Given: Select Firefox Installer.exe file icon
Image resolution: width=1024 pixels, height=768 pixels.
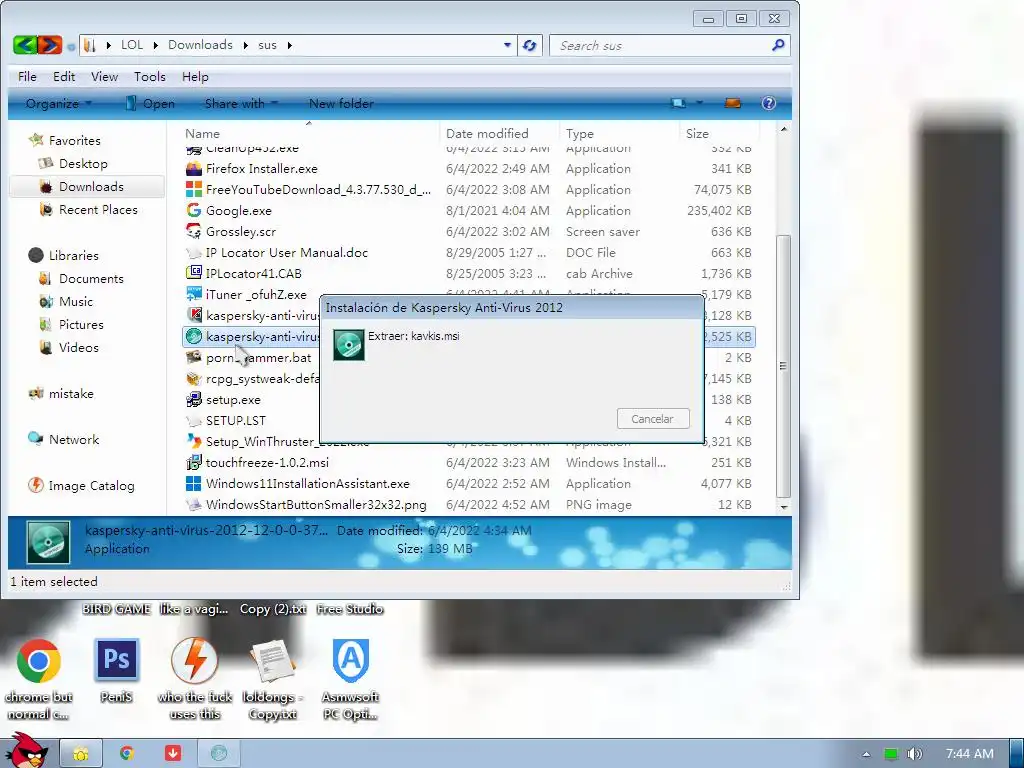Looking at the screenshot, I should click(x=194, y=168).
